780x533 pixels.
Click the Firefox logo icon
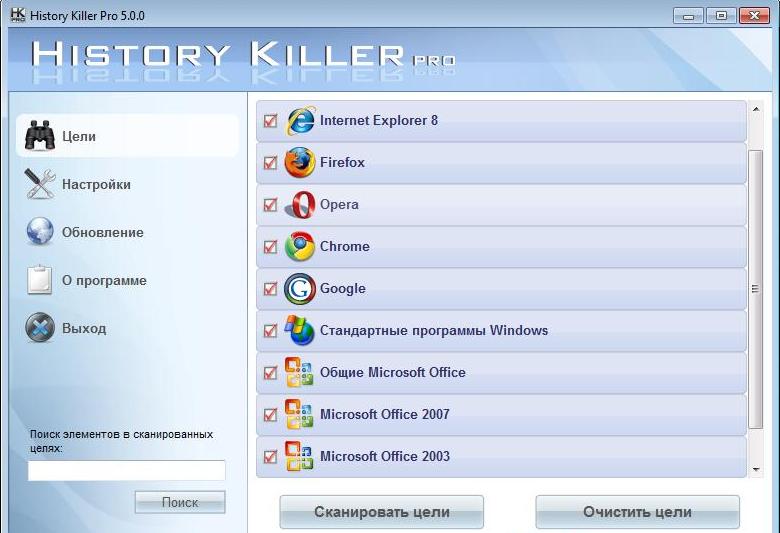click(x=299, y=162)
